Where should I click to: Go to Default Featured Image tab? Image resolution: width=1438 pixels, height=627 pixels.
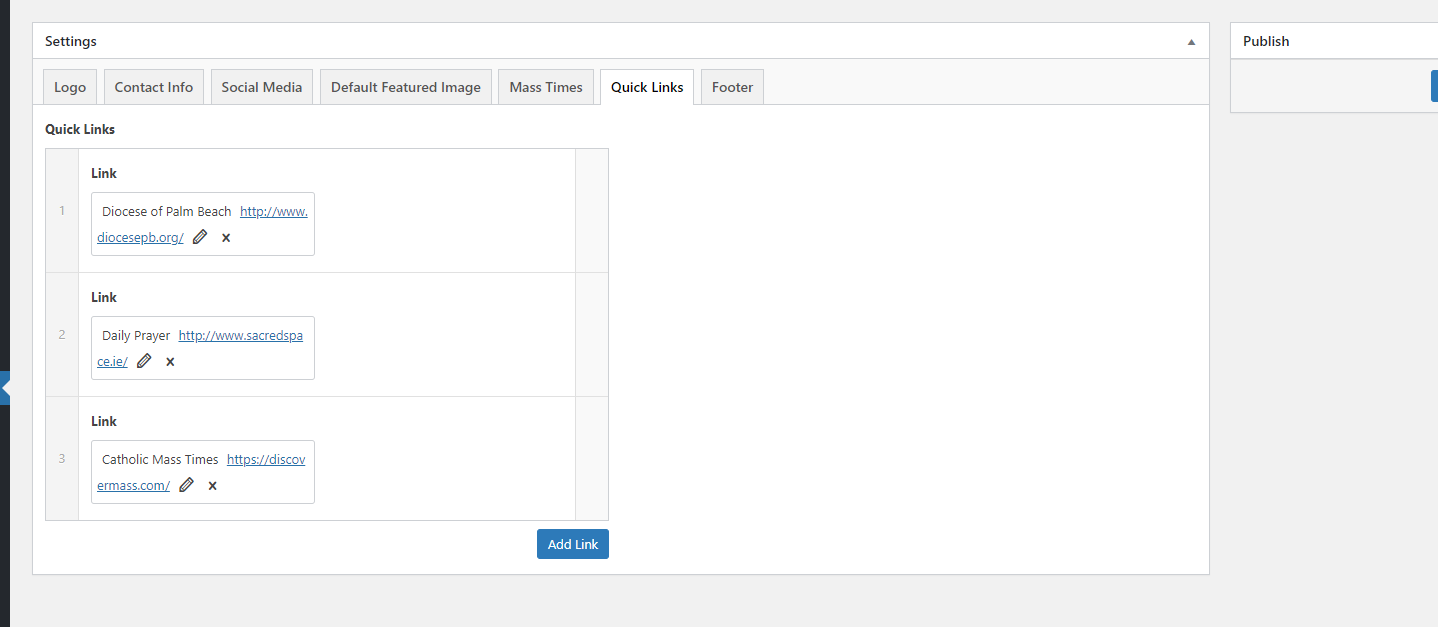point(405,87)
